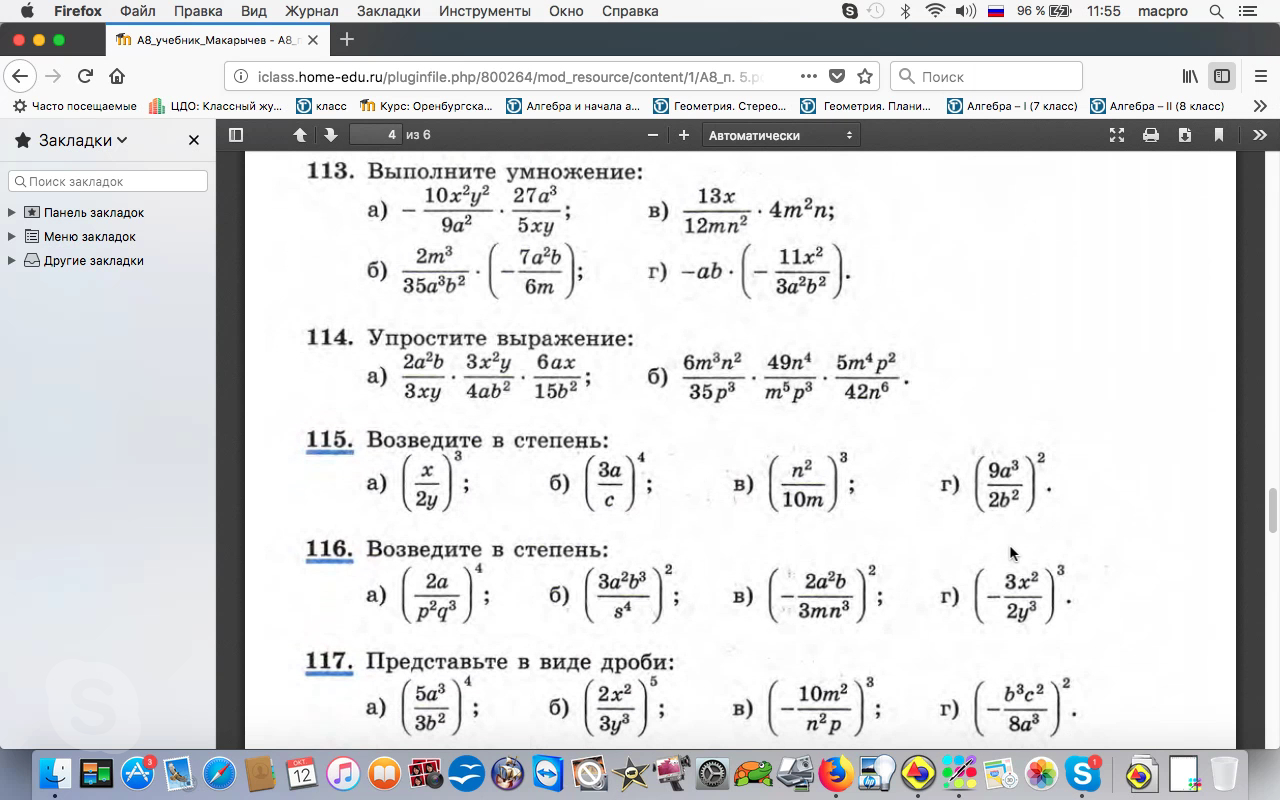Open the Firefox Library

coord(1190,76)
